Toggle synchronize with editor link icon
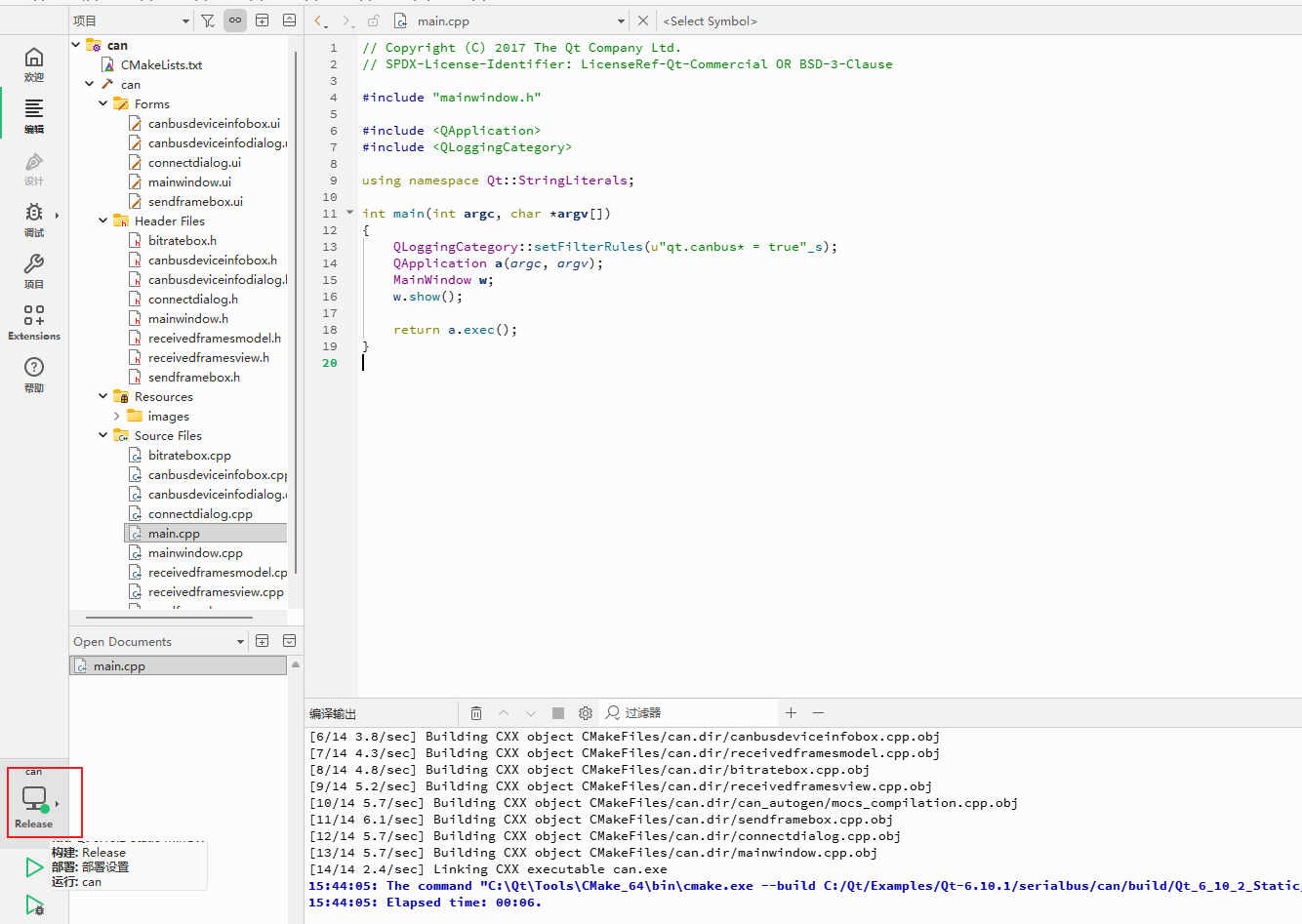 pyautogui.click(x=235, y=20)
